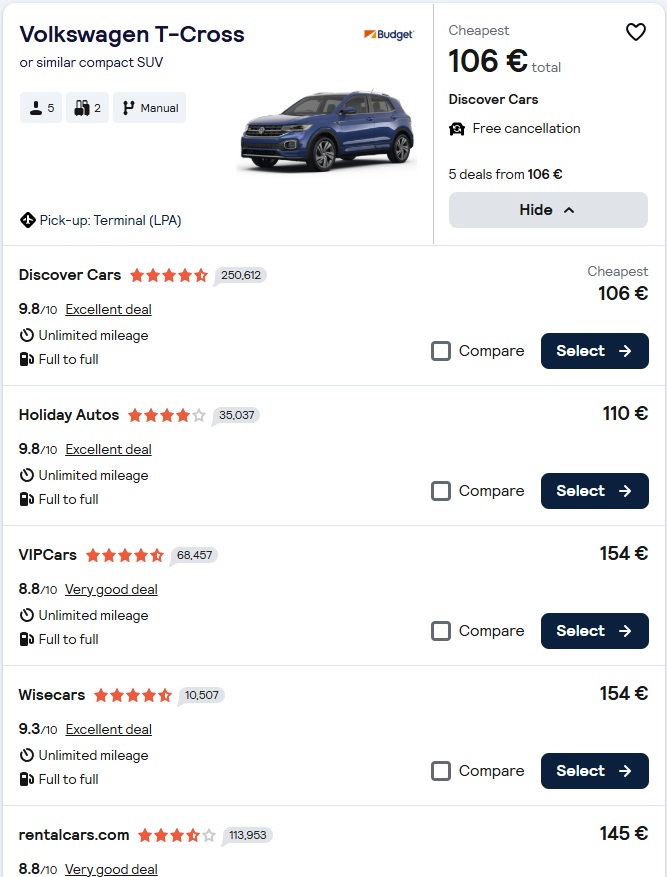Screen dimensions: 667x877
Task: Select the Discover Cars 106 € deal
Action: pyautogui.click(x=594, y=351)
